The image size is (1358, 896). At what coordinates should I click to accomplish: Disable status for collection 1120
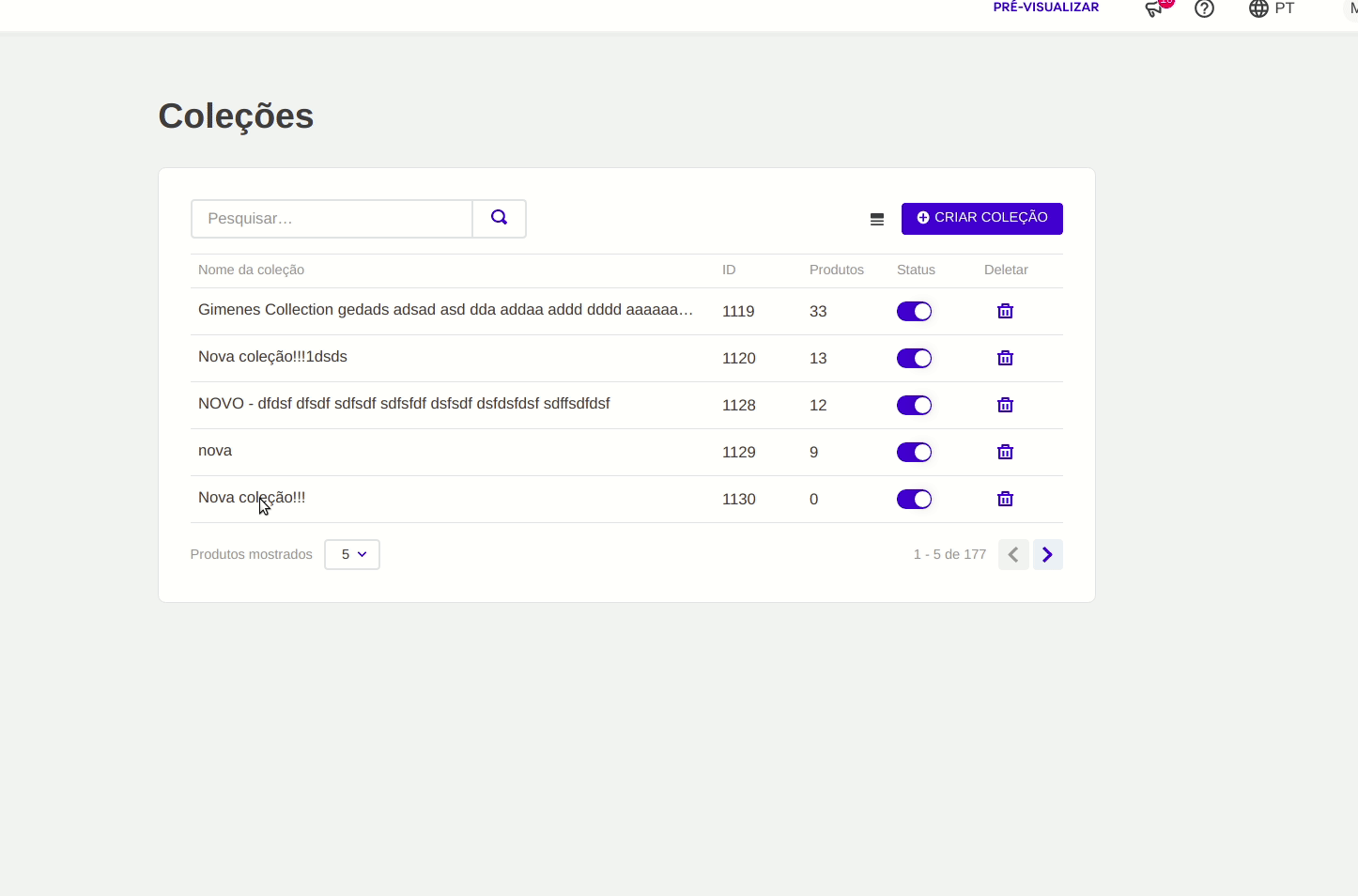click(914, 358)
